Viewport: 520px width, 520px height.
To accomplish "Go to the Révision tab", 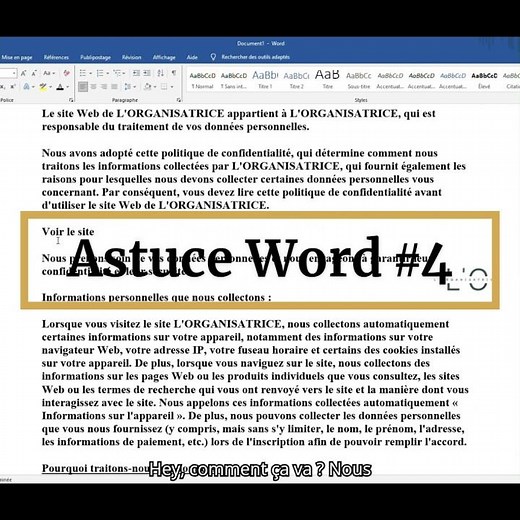I will [x=131, y=57].
